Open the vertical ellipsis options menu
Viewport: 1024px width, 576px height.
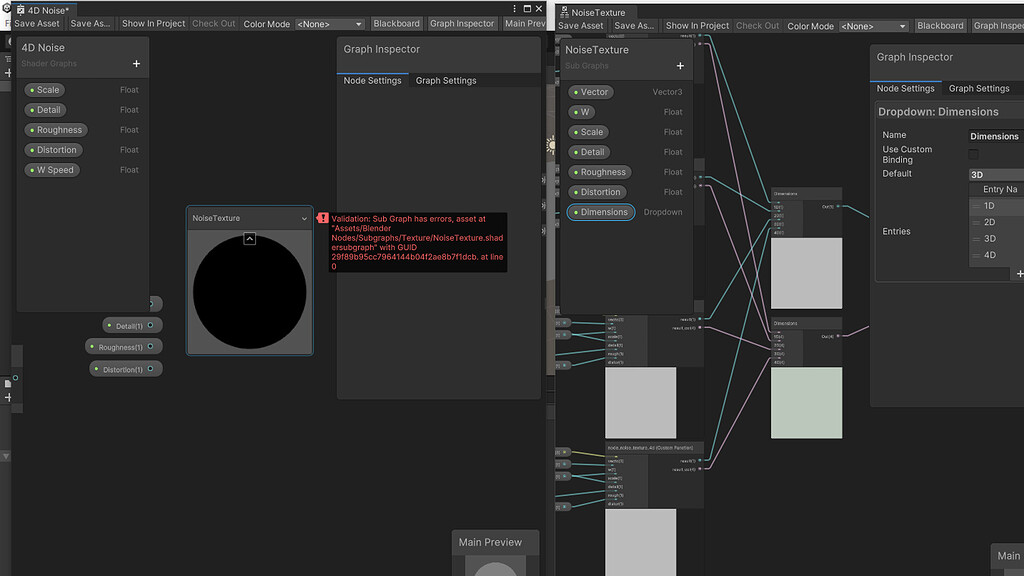(514, 8)
